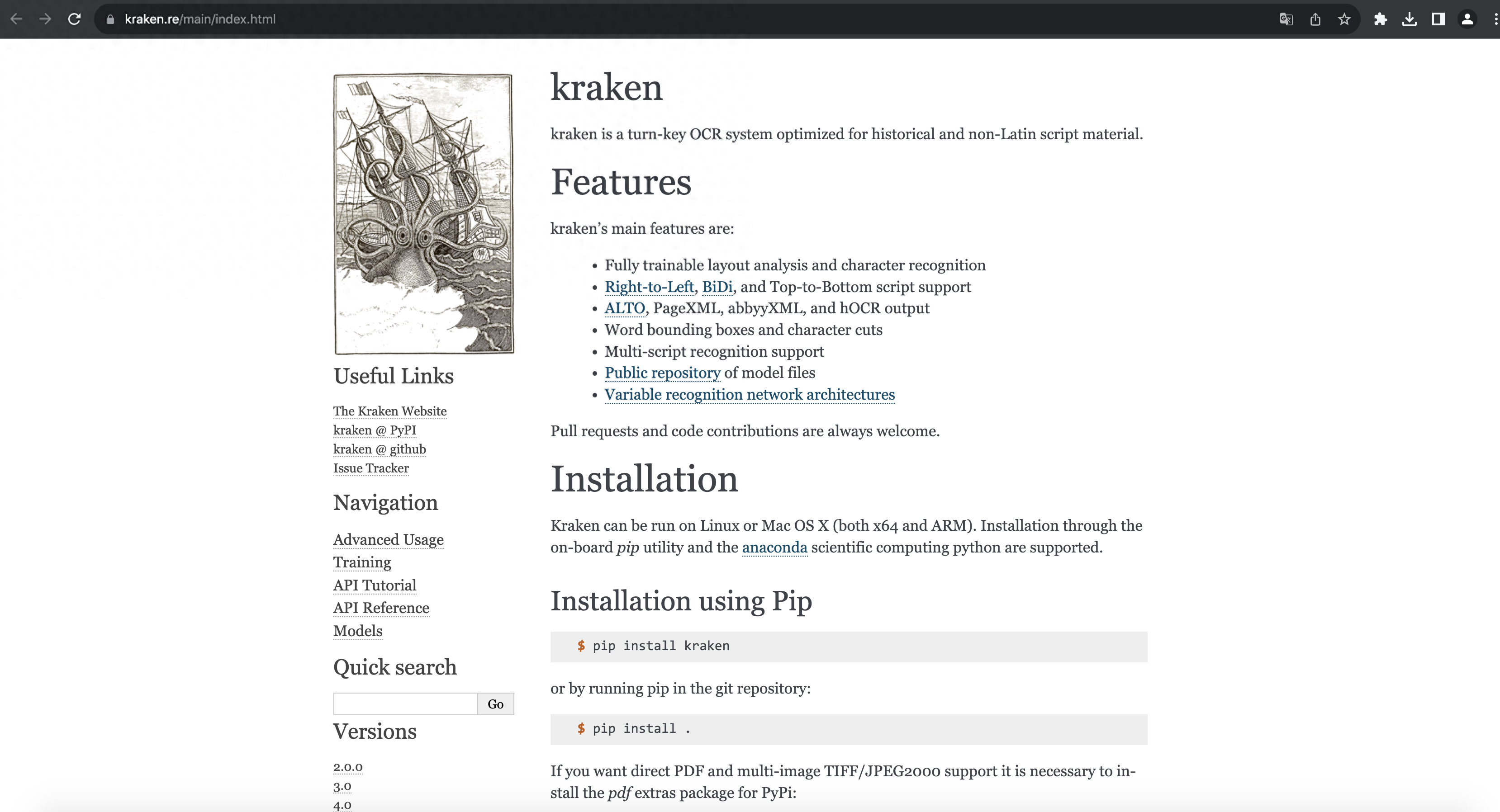This screenshot has height=812, width=1500.
Task: Click the site padlock icon
Action: point(110,19)
